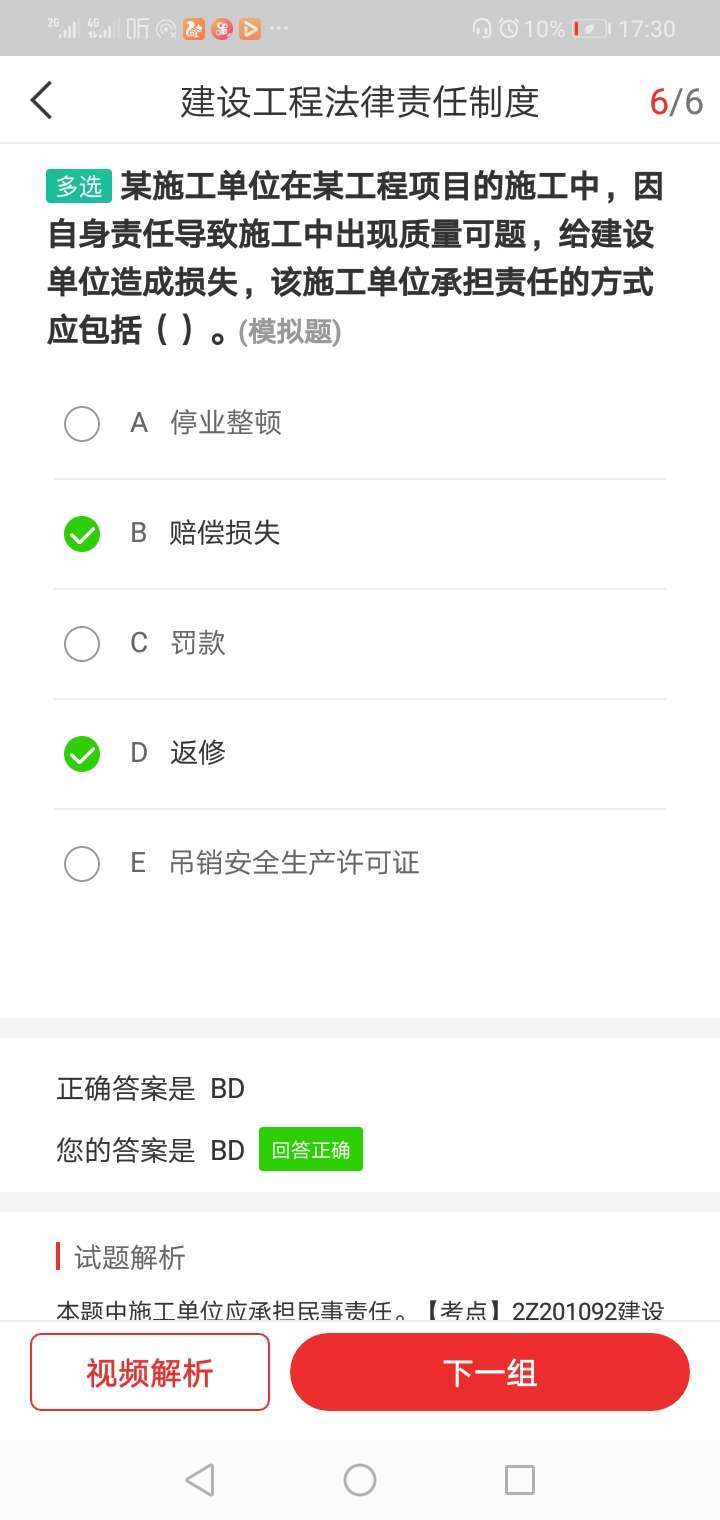Image resolution: width=720 pixels, height=1520 pixels.
Task: Tap the battery icon in status bar
Action: coord(591,29)
